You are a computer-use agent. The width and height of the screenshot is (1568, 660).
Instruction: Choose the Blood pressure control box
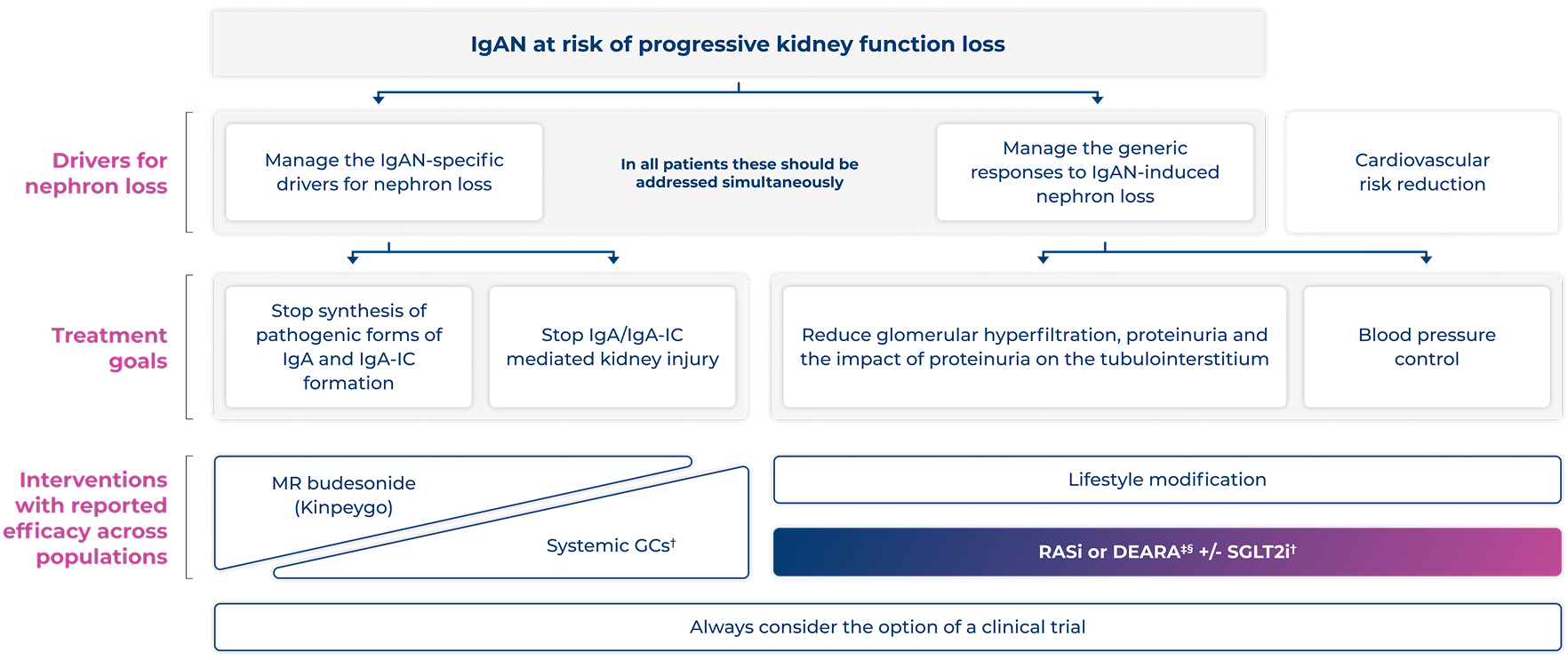tap(1426, 346)
